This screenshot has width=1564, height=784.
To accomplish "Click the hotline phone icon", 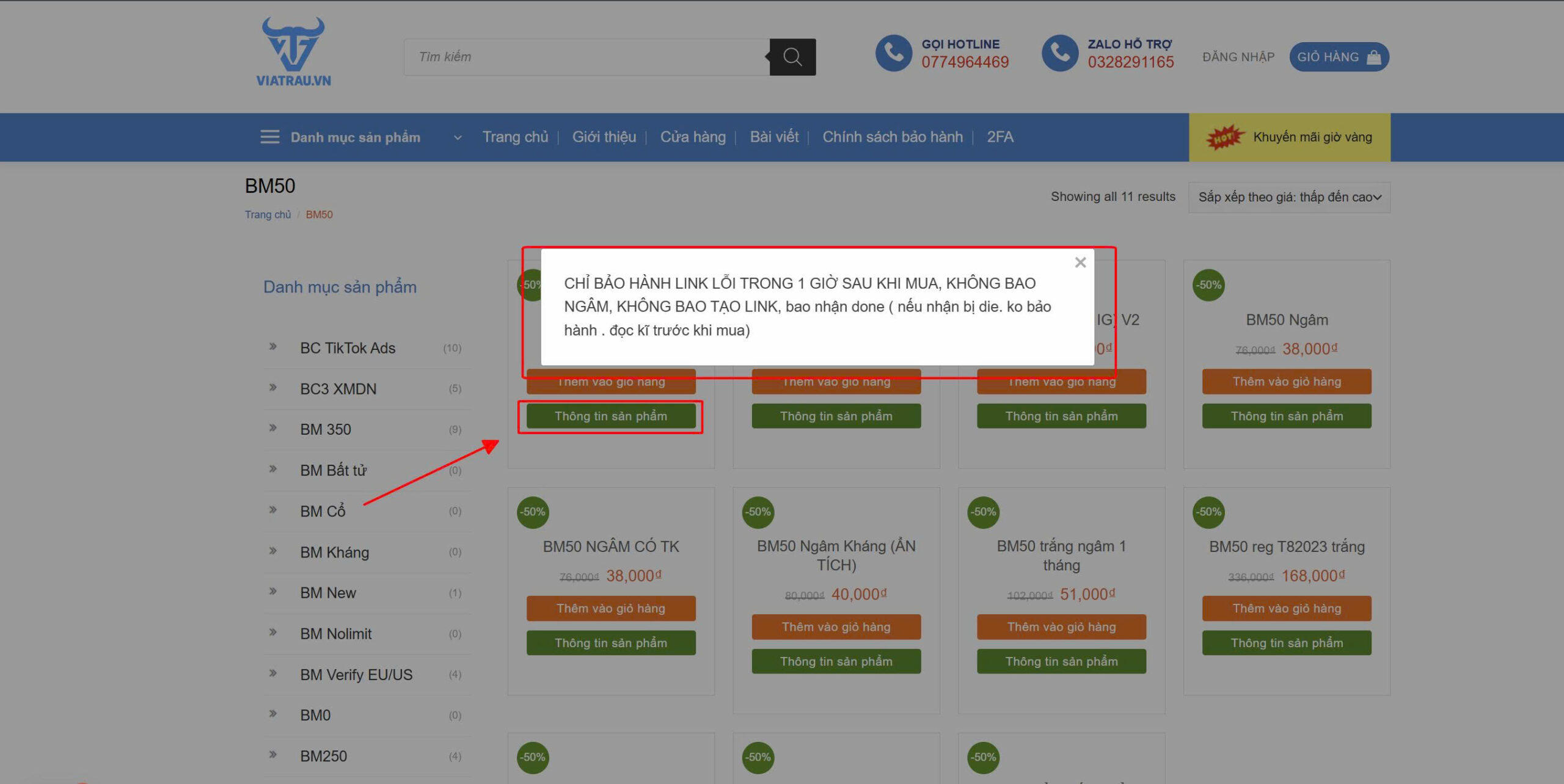I will (x=893, y=53).
